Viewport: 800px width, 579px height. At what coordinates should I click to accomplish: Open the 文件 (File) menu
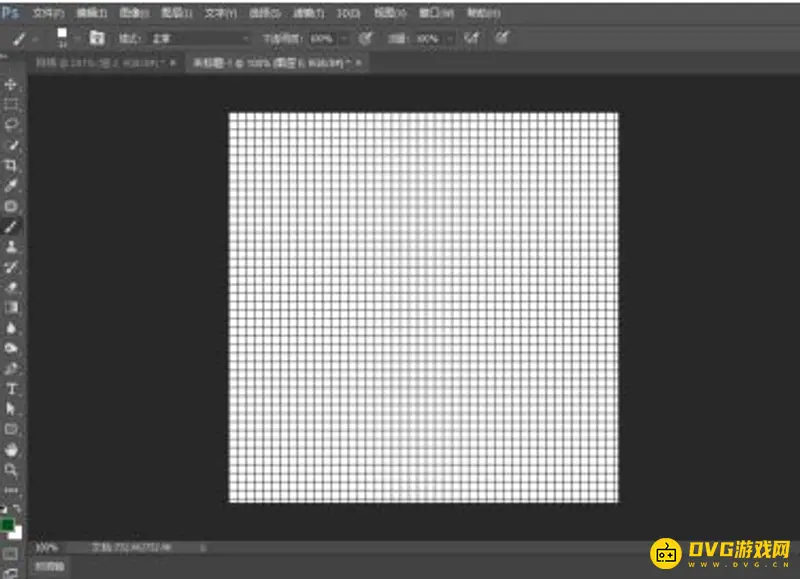pos(47,13)
